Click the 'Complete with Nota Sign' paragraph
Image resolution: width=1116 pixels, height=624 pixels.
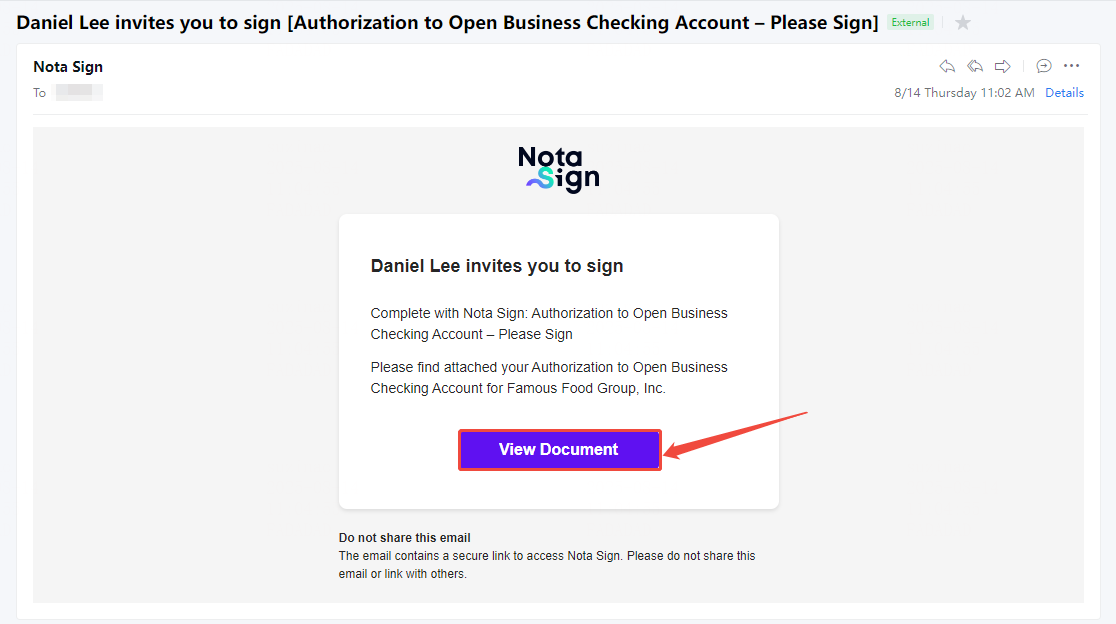[x=549, y=323]
